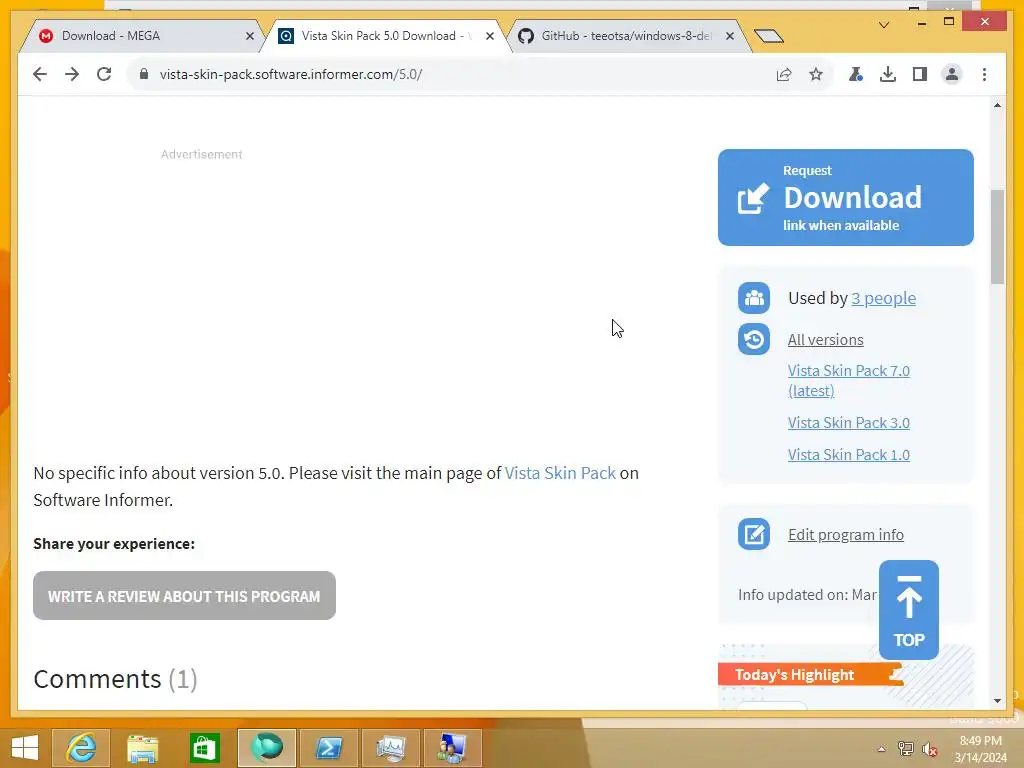Bookmark this page with the star
1024x768 pixels.
tap(816, 74)
